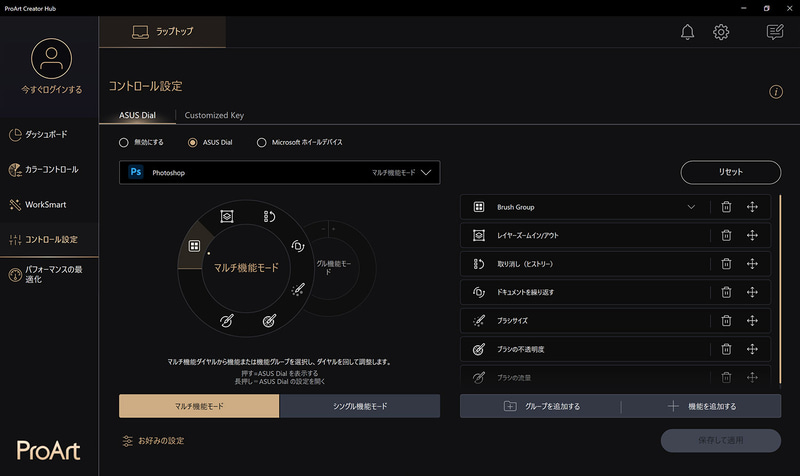Select the repeat document icon on the dial
The height and width of the screenshot is (476, 800).
tap(298, 246)
